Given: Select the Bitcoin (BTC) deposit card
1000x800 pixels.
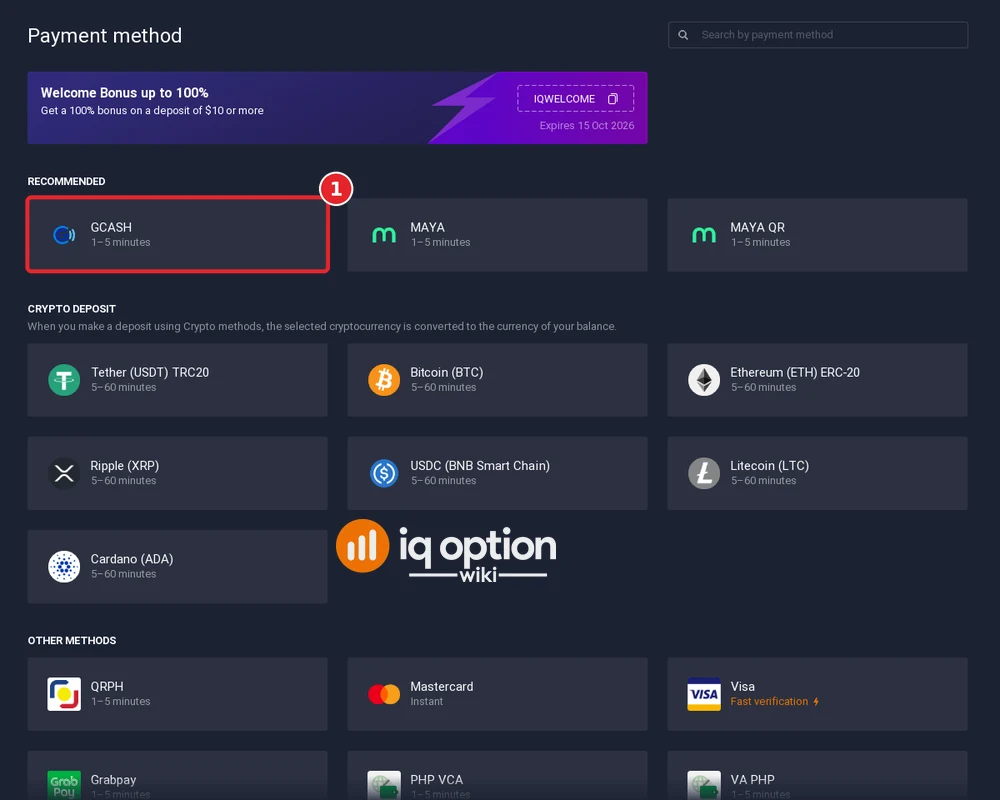Looking at the screenshot, I should point(497,380).
